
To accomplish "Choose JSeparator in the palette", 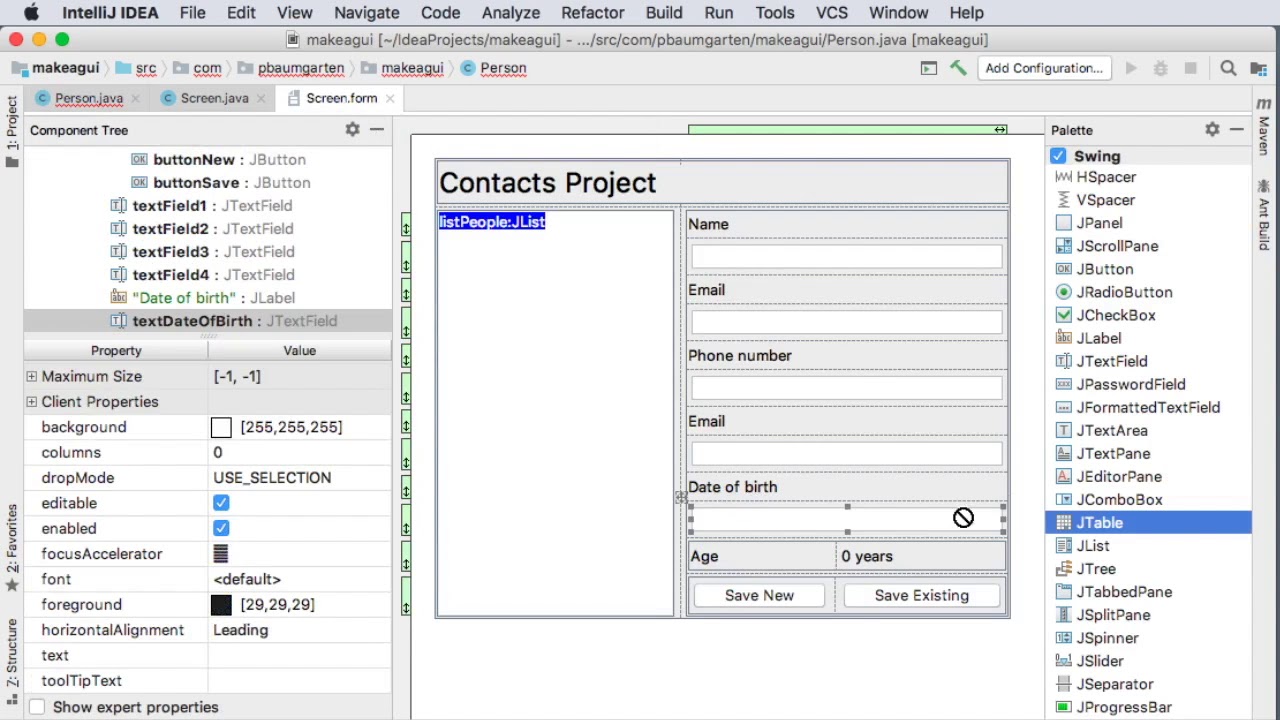I will point(1115,683).
